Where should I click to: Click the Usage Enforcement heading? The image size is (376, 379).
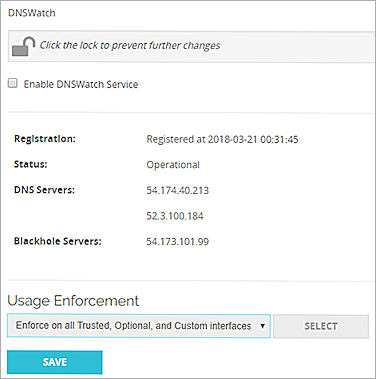tap(73, 301)
